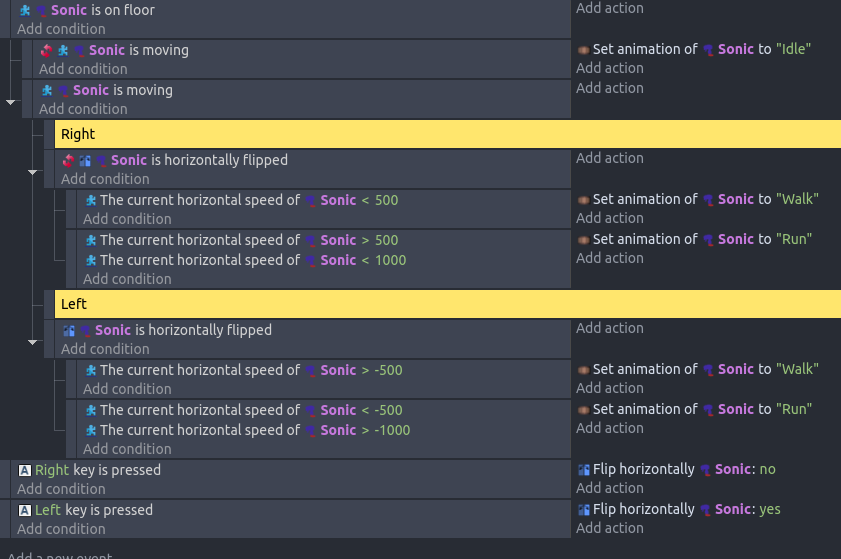Add condition under inverted 'Sonic is moving'
The height and width of the screenshot is (559, 841).
click(x=83, y=69)
